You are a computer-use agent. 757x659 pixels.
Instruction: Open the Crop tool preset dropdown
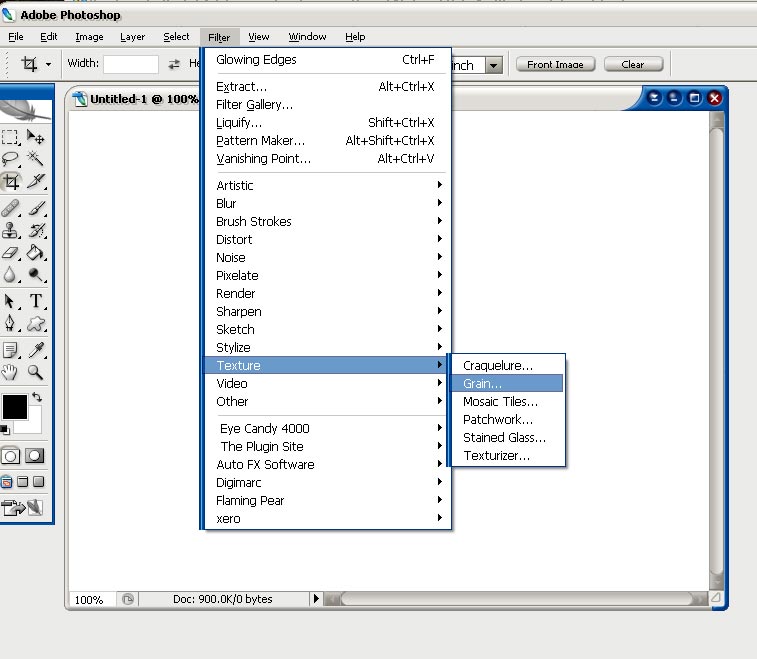coord(47,65)
